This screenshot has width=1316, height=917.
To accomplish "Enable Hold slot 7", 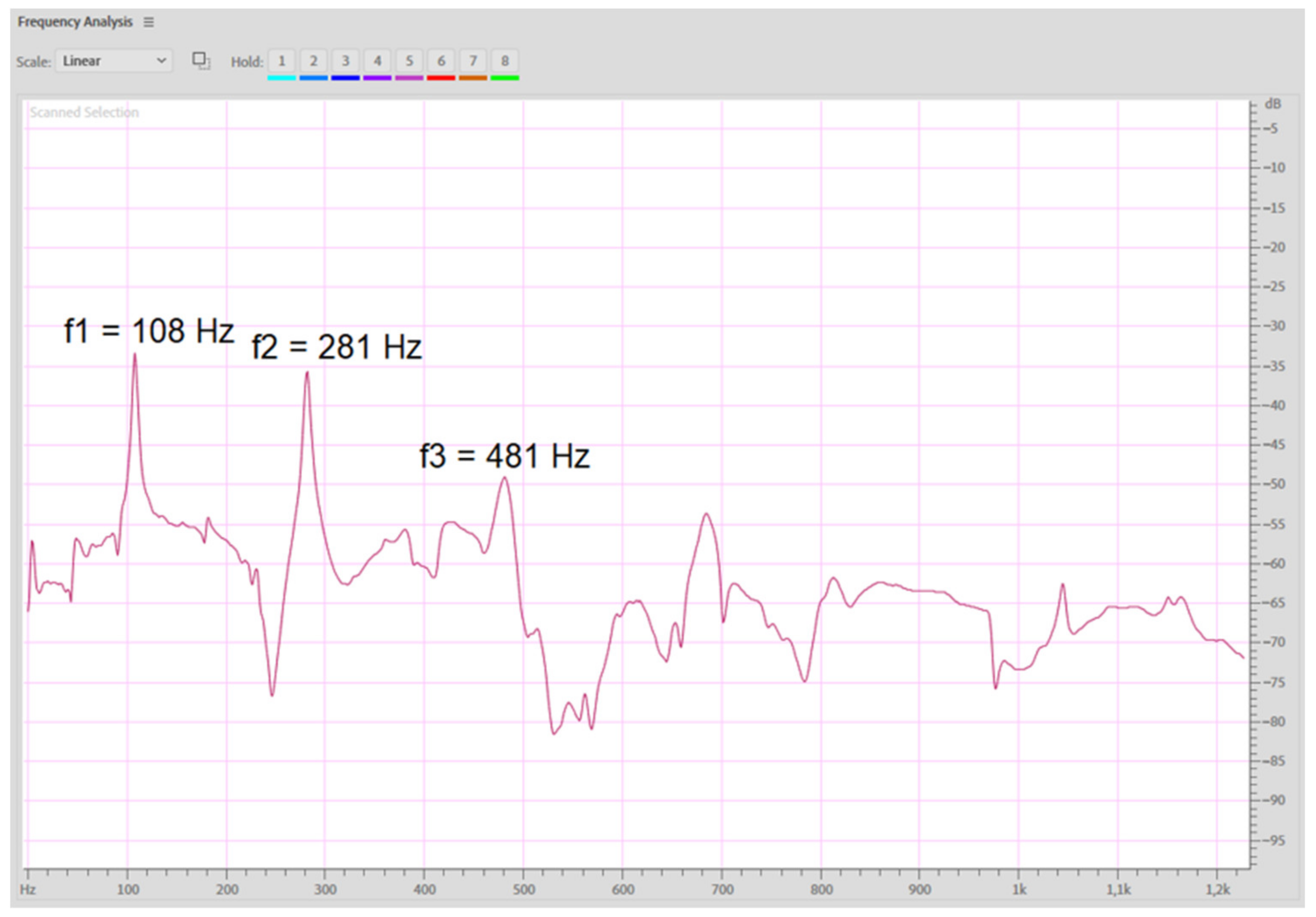I will point(473,61).
